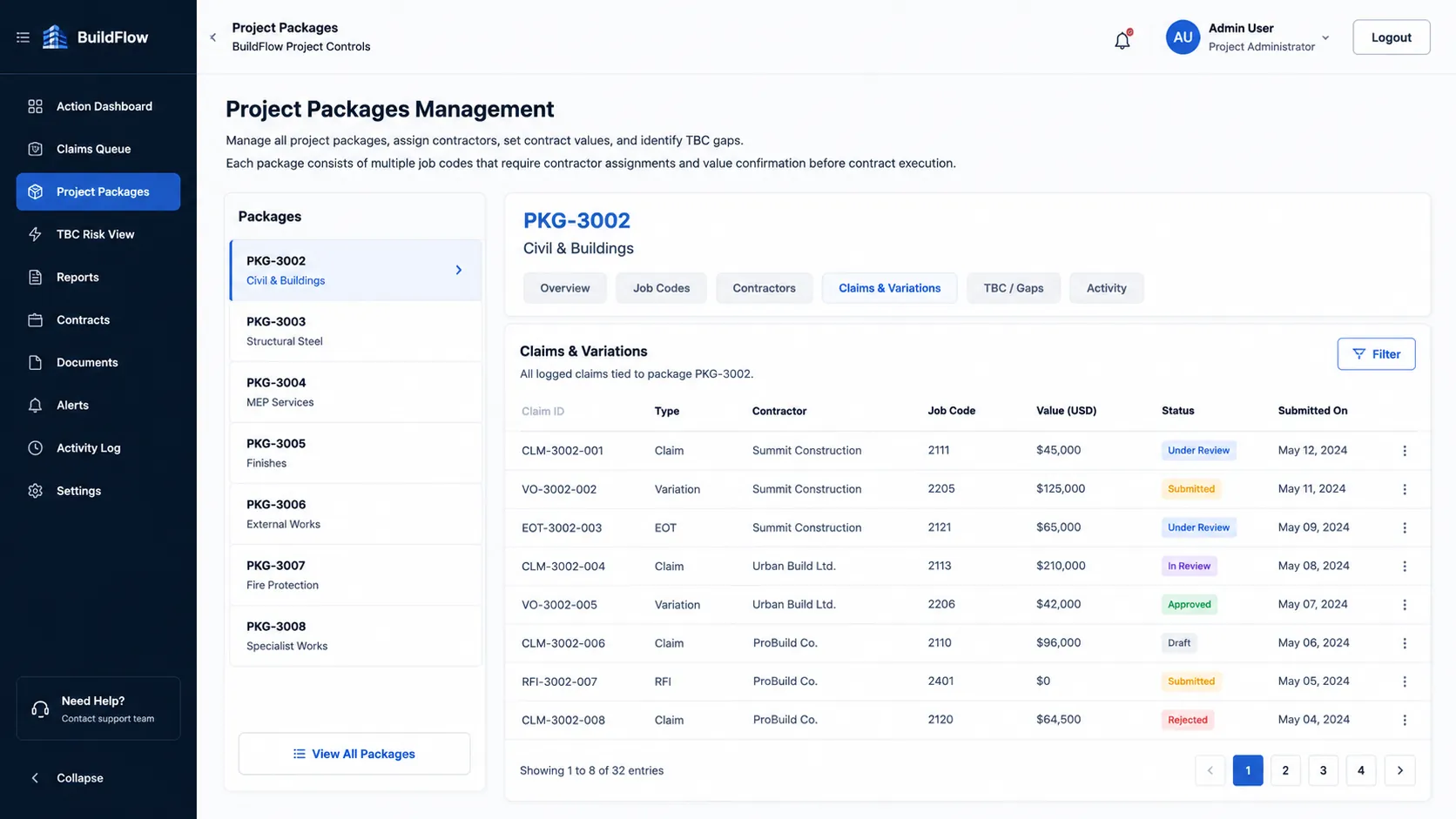Viewport: 1456px width, 819px height.
Task: Click the Documents file icon
Action: tap(35, 362)
